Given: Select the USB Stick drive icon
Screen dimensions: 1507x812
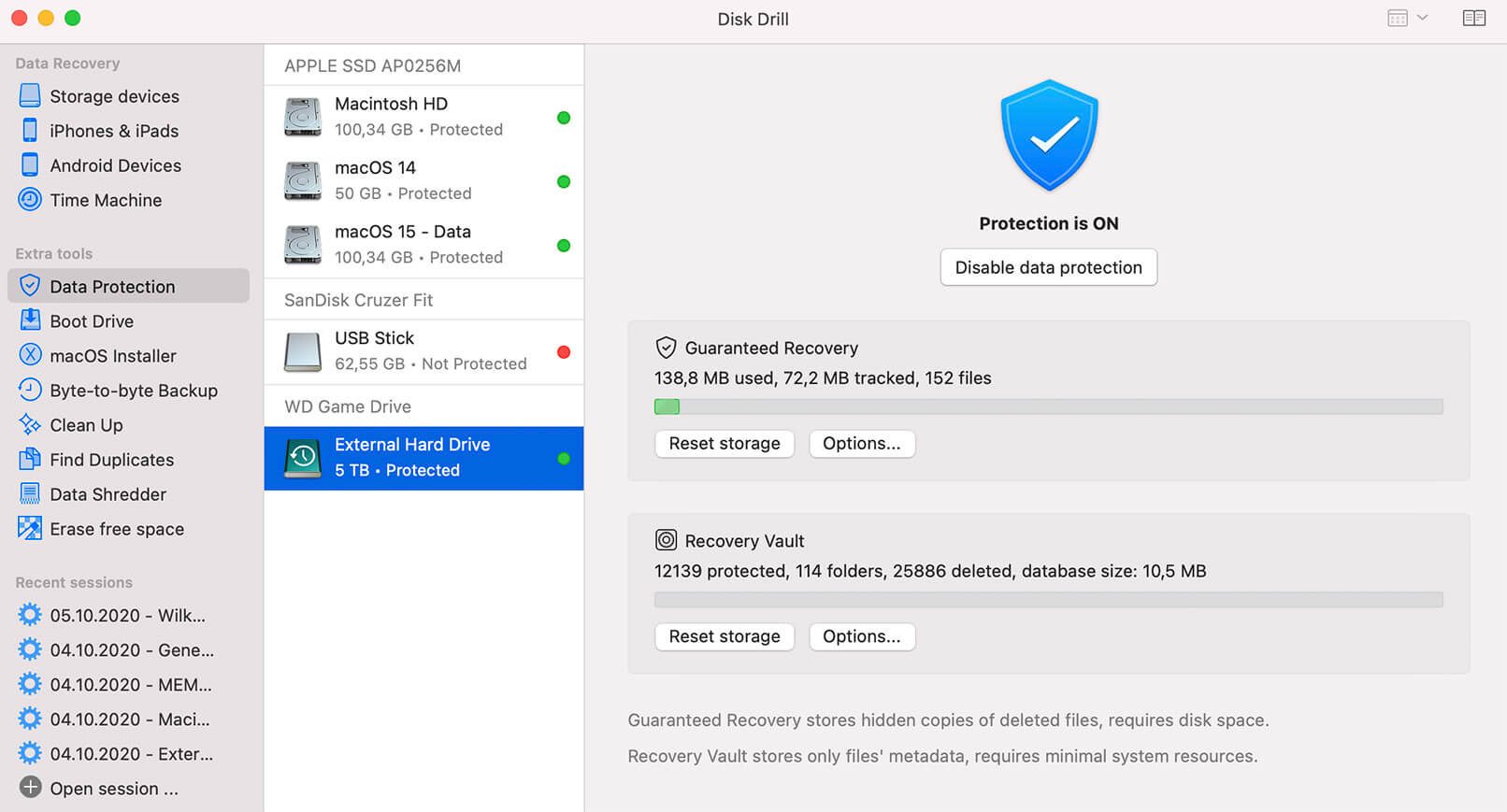Looking at the screenshot, I should click(x=303, y=351).
